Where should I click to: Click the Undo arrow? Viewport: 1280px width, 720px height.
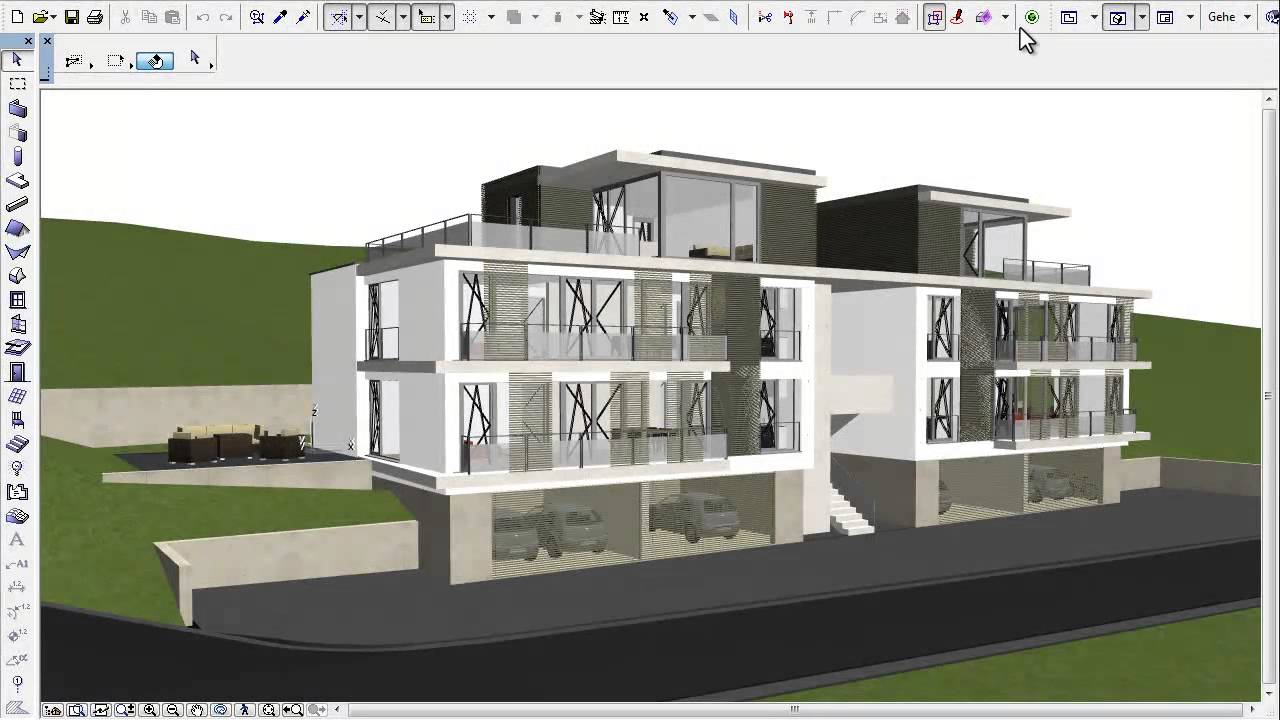tap(202, 16)
